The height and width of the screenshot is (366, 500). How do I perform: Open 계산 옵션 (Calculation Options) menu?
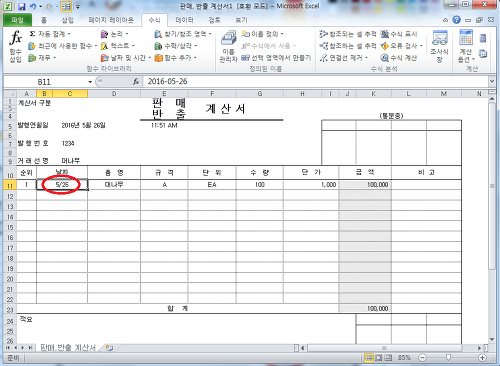(466, 47)
